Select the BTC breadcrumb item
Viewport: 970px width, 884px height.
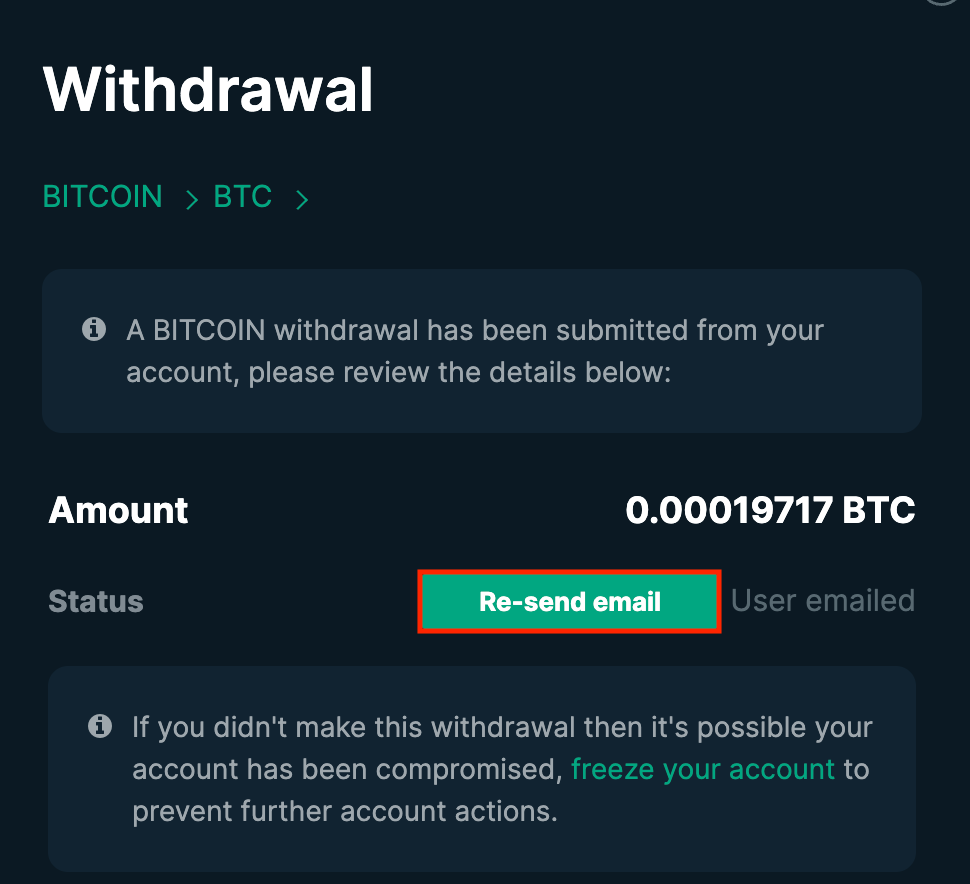click(x=242, y=197)
